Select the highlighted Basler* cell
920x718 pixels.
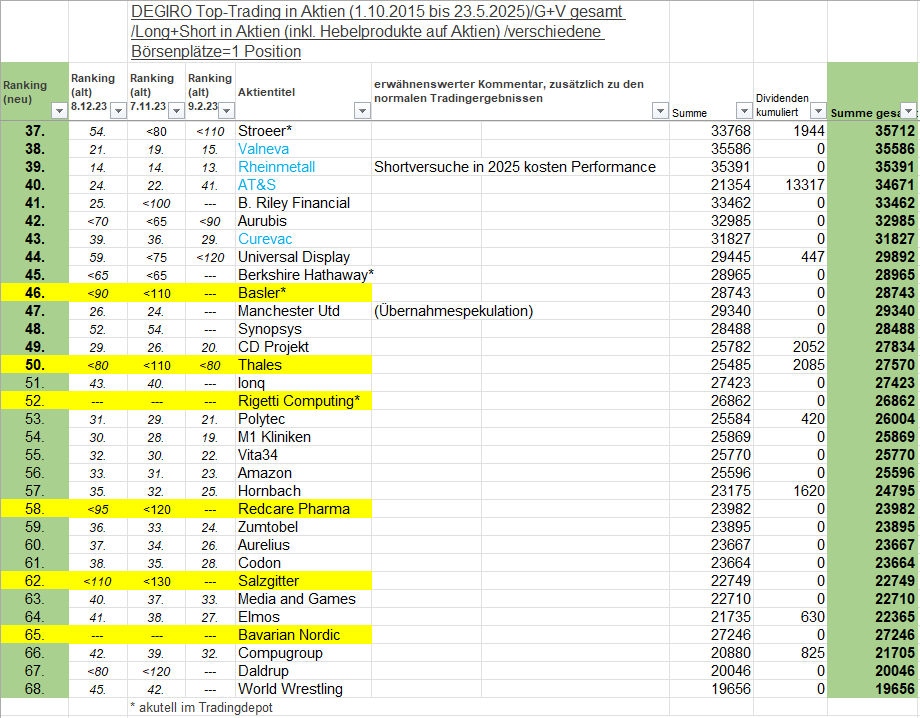303,293
